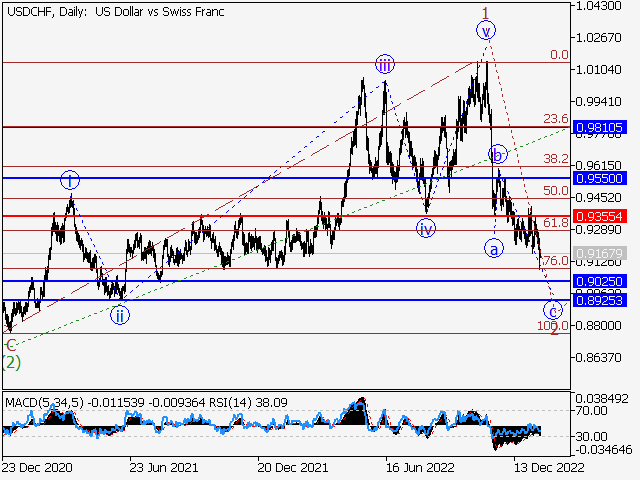The height and width of the screenshot is (480, 640).
Task: Click the indicator axis value -0.034646
Action: point(602,449)
